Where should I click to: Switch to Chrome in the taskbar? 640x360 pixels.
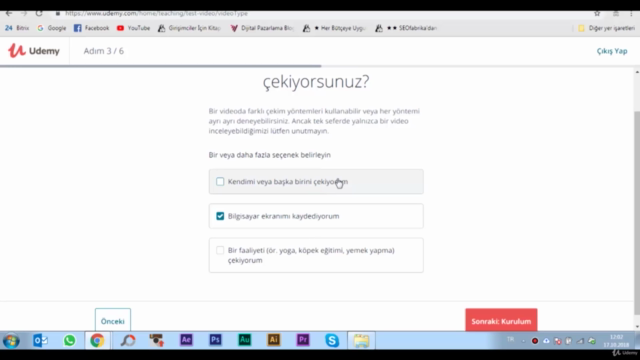coord(97,340)
